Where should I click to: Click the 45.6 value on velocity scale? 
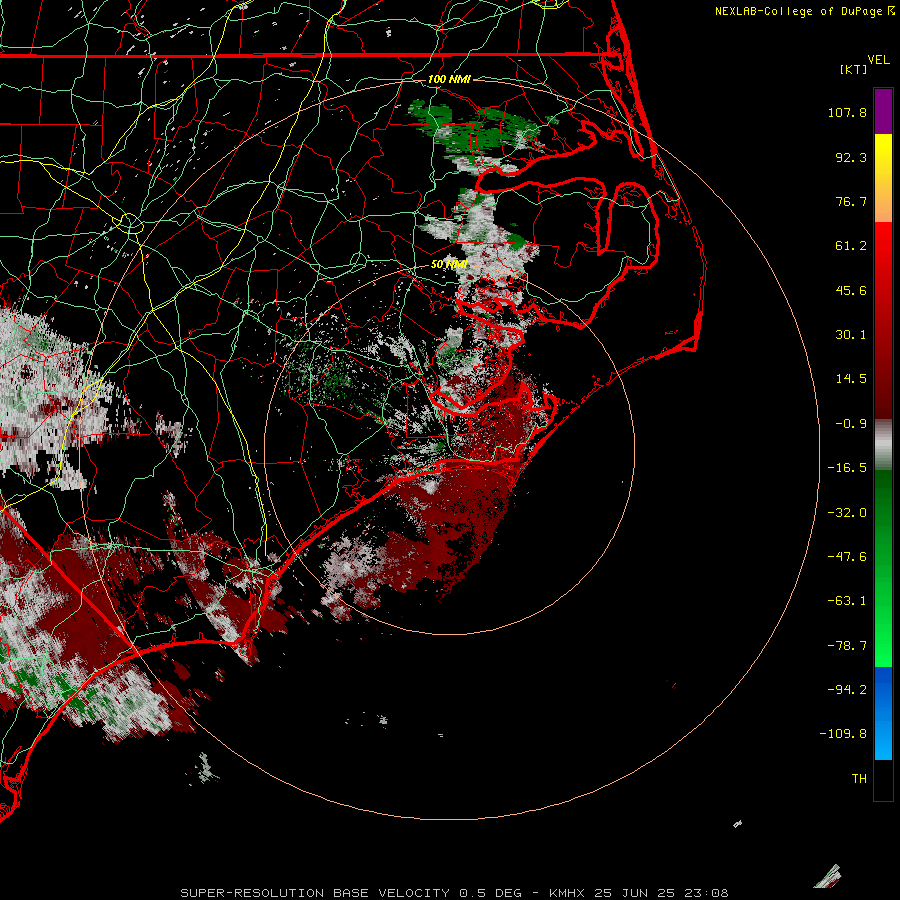pos(851,290)
